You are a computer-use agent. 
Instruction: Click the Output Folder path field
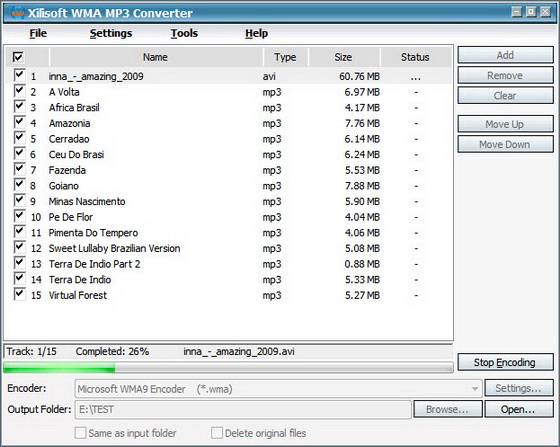pos(243,409)
